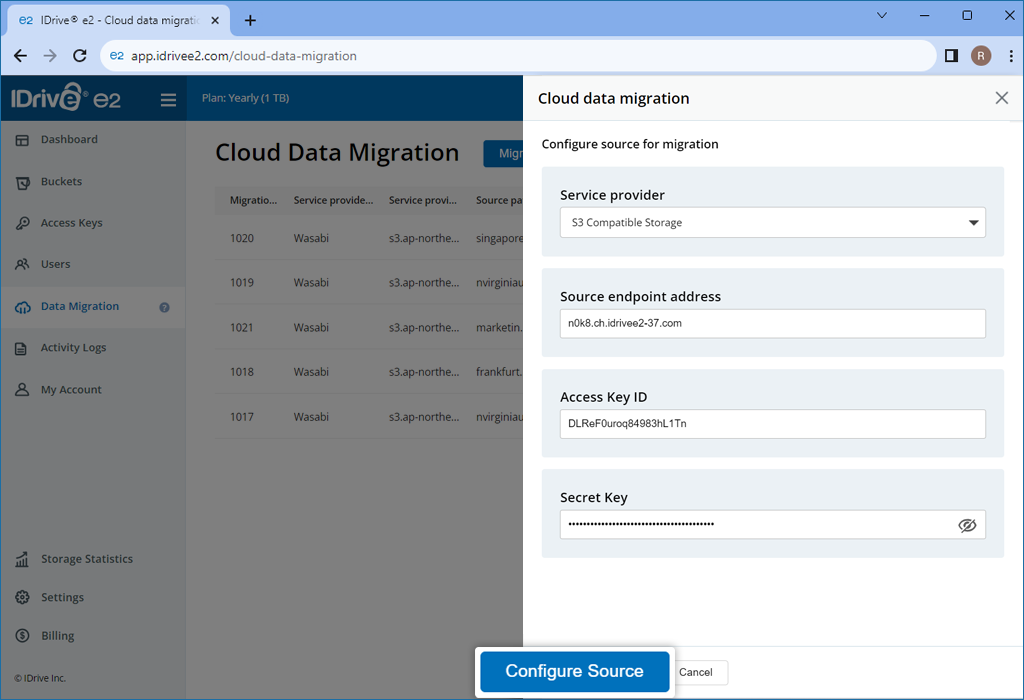The height and width of the screenshot is (700, 1024).
Task: Open the tab search chevron
Action: click(x=882, y=16)
